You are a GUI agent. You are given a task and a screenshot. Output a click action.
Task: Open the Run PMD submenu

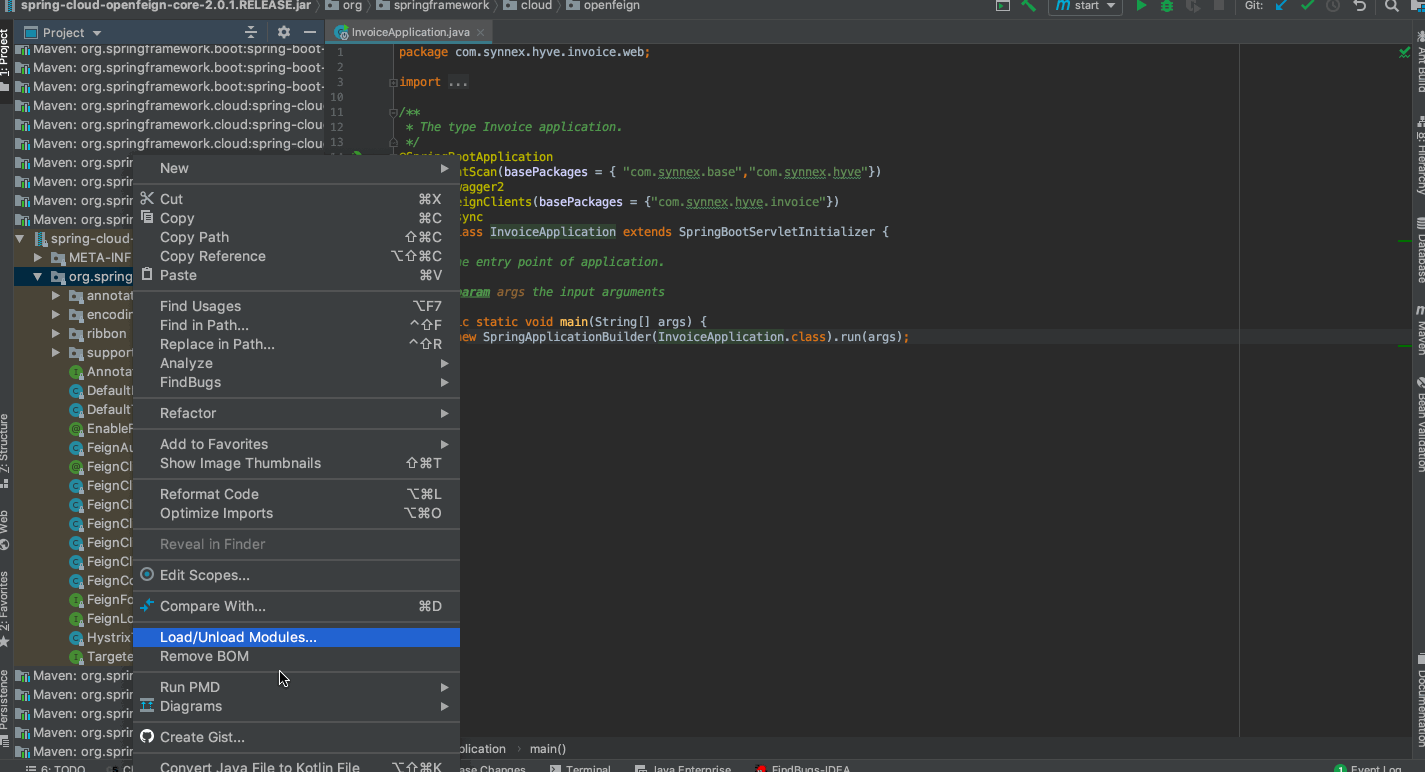(297, 687)
